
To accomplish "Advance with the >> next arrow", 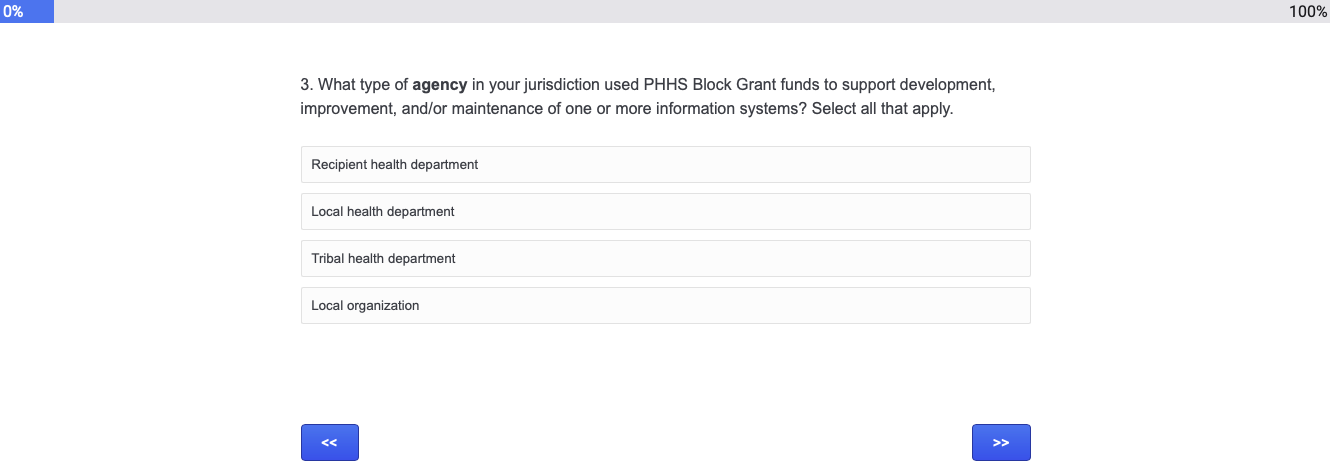I will 1001,442.
